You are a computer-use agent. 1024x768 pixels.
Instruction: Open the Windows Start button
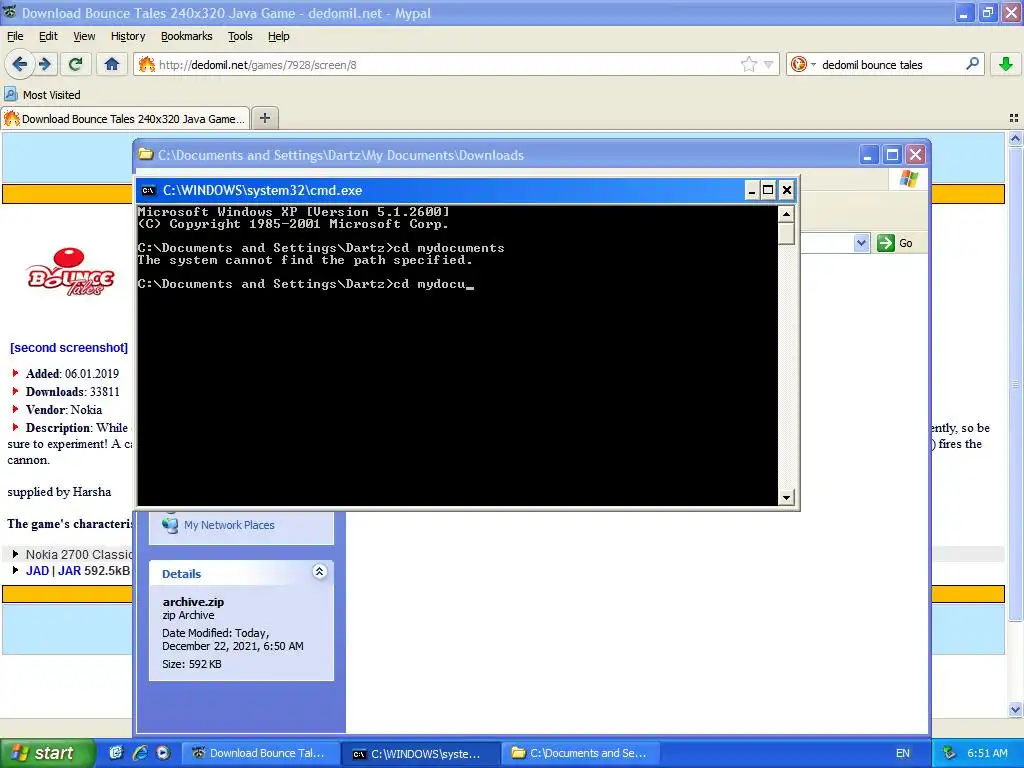point(48,753)
